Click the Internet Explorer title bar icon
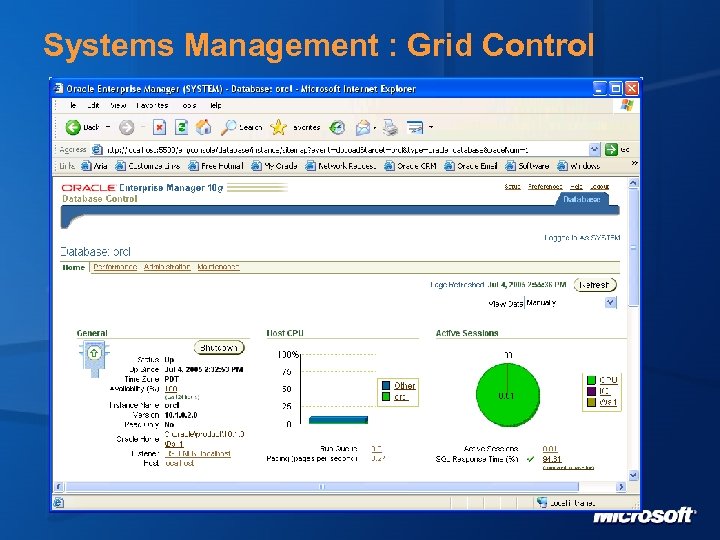 click(58, 88)
